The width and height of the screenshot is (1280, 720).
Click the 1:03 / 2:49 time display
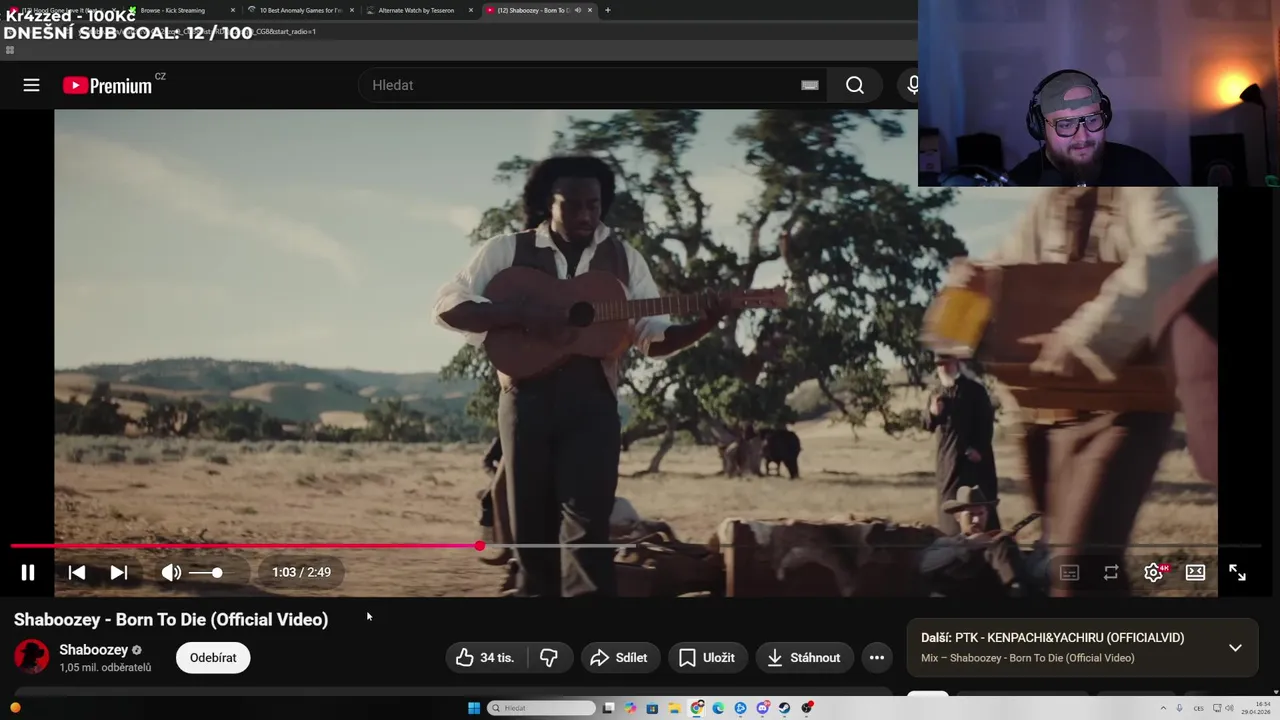(x=301, y=572)
